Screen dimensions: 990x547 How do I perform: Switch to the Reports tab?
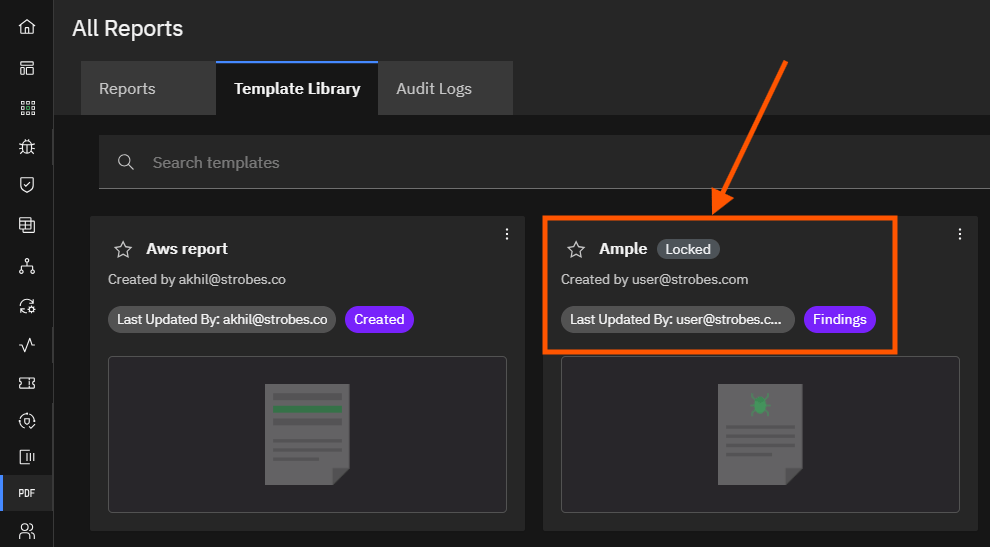pyautogui.click(x=148, y=88)
